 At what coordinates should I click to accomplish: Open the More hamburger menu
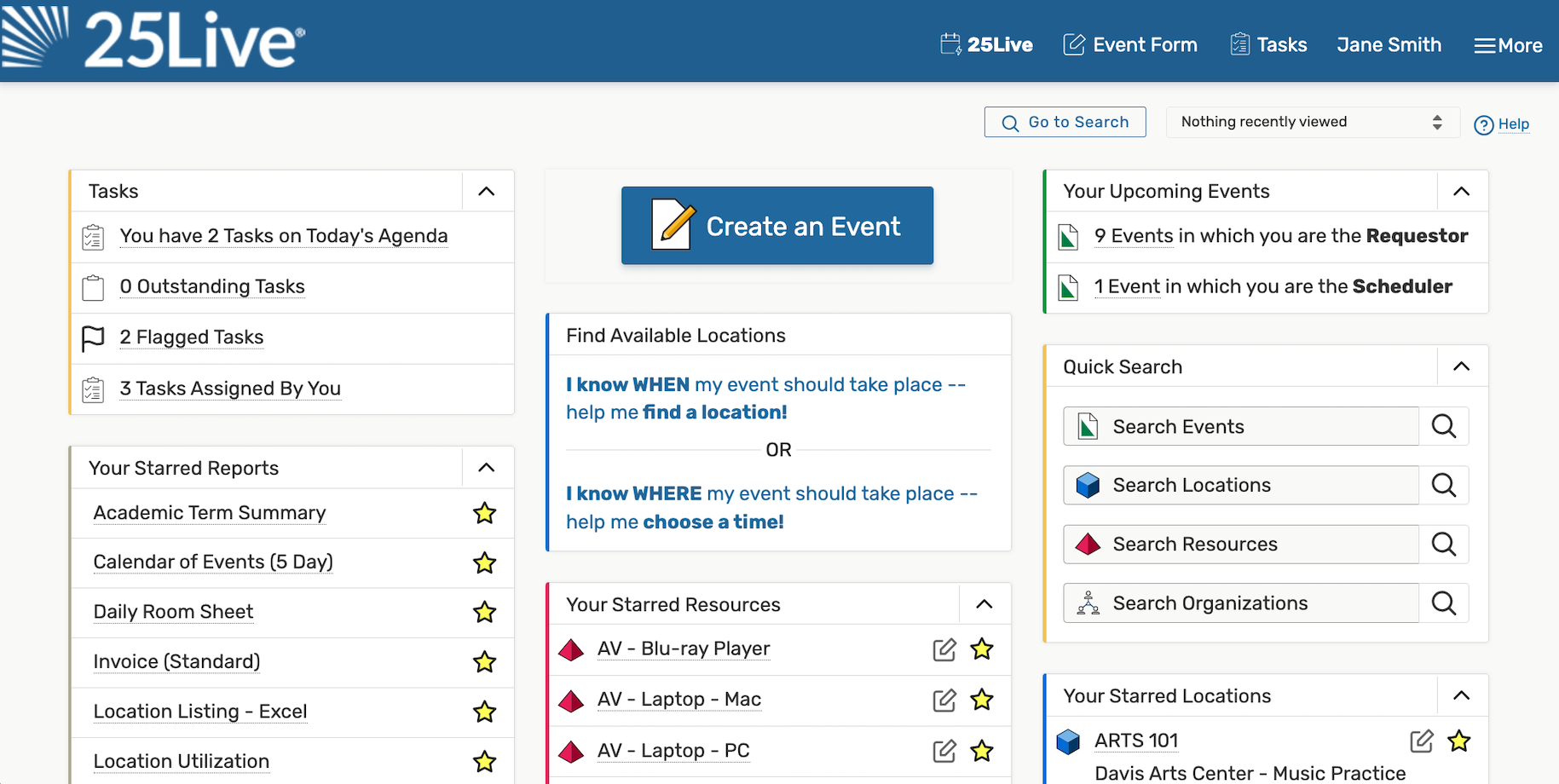[x=1508, y=45]
